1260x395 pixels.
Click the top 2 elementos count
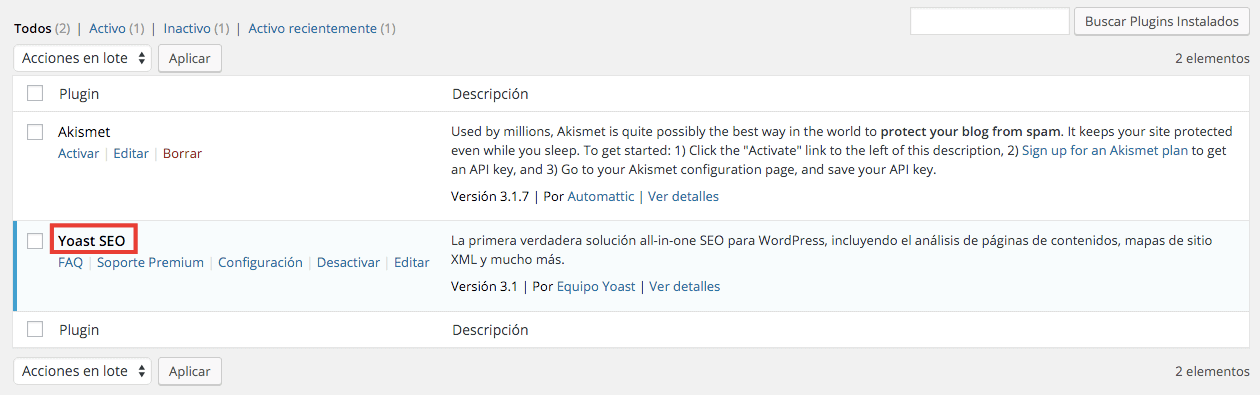(1212, 59)
